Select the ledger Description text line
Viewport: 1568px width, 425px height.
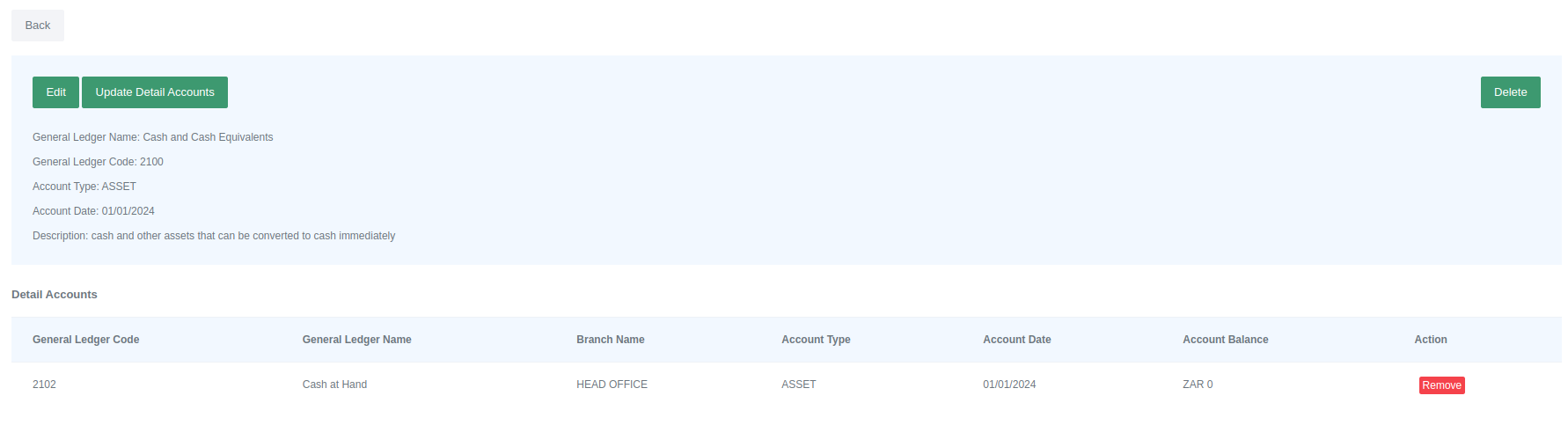214,236
